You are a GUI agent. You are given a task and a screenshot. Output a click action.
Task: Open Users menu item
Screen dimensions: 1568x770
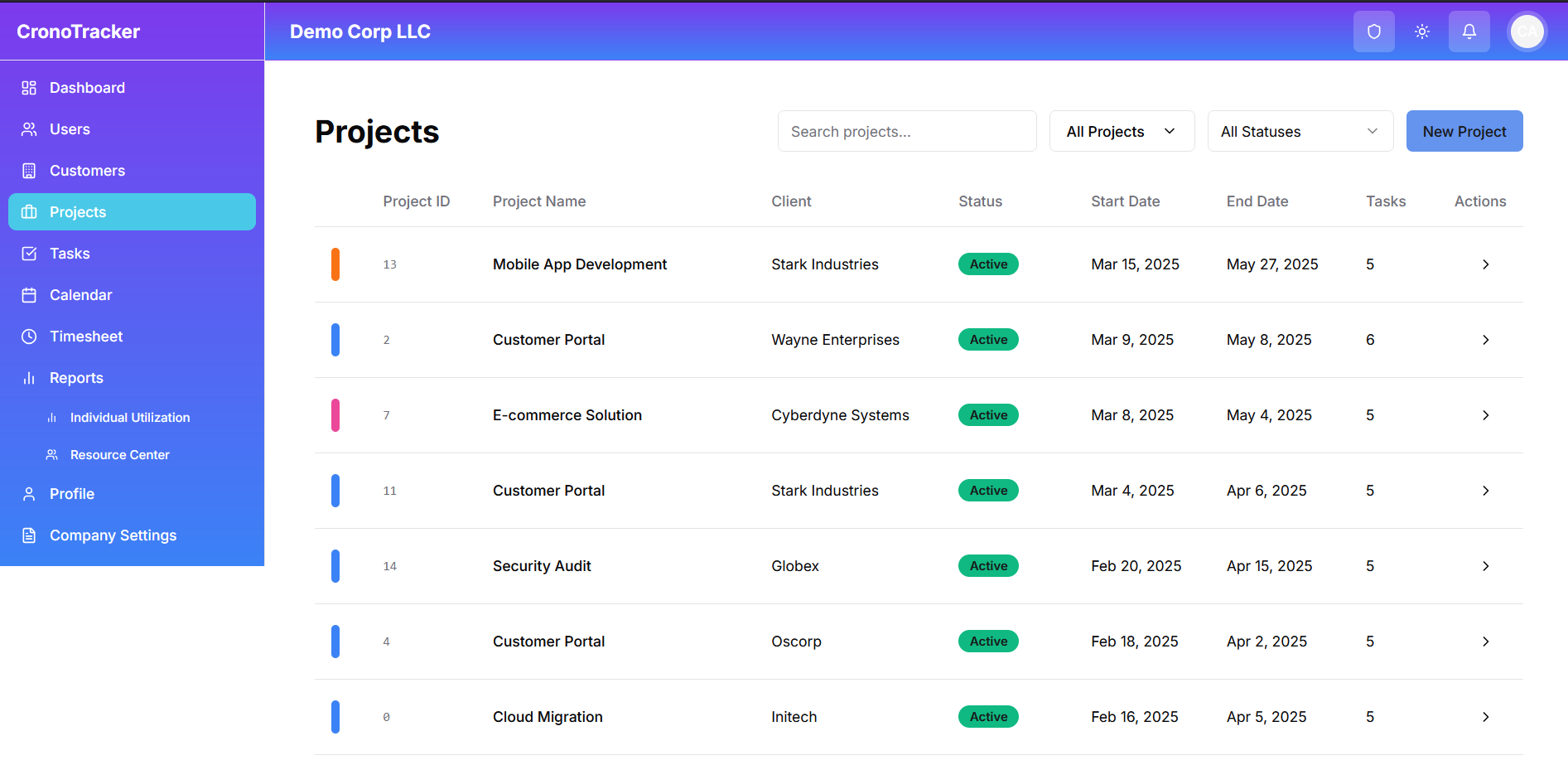pos(132,129)
